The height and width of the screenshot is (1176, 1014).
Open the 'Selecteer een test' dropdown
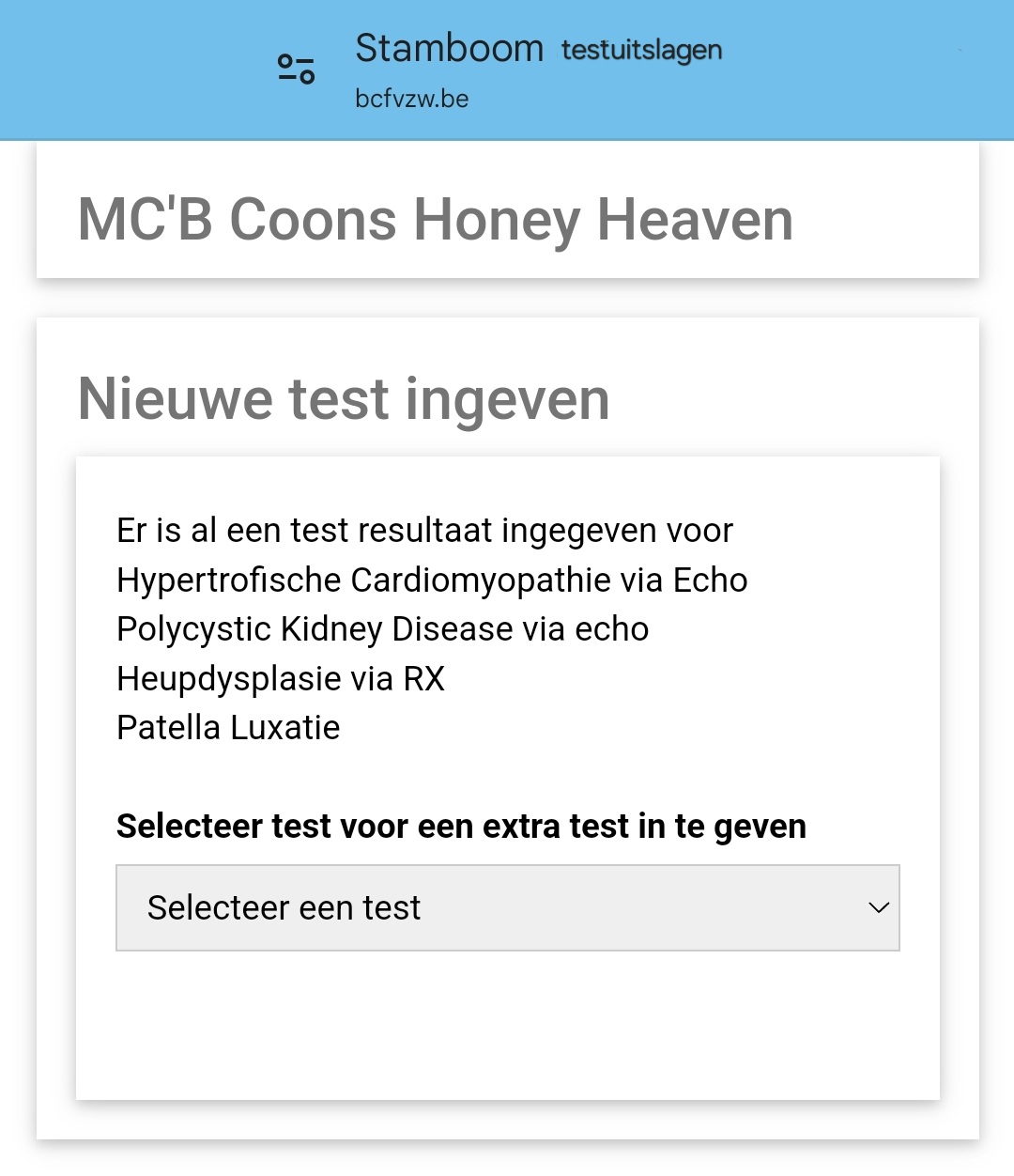coord(507,907)
